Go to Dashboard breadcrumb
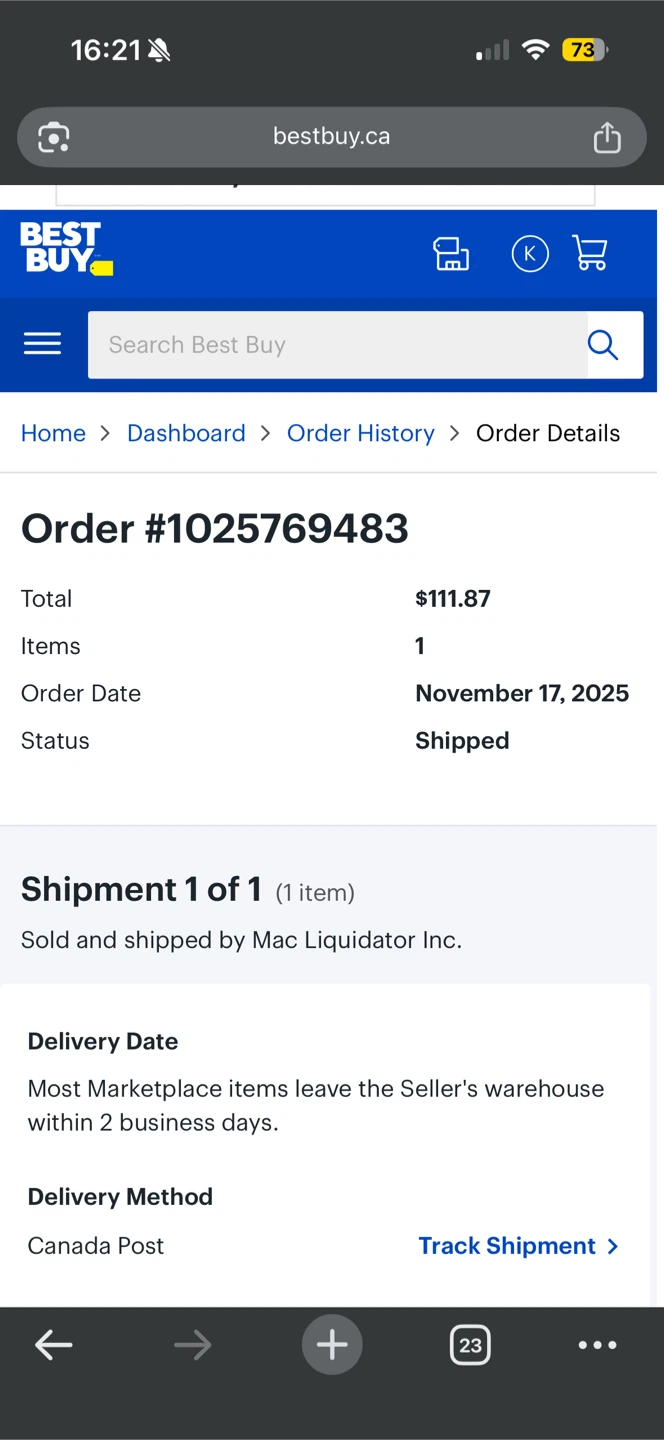The width and height of the screenshot is (664, 1440). tap(186, 433)
